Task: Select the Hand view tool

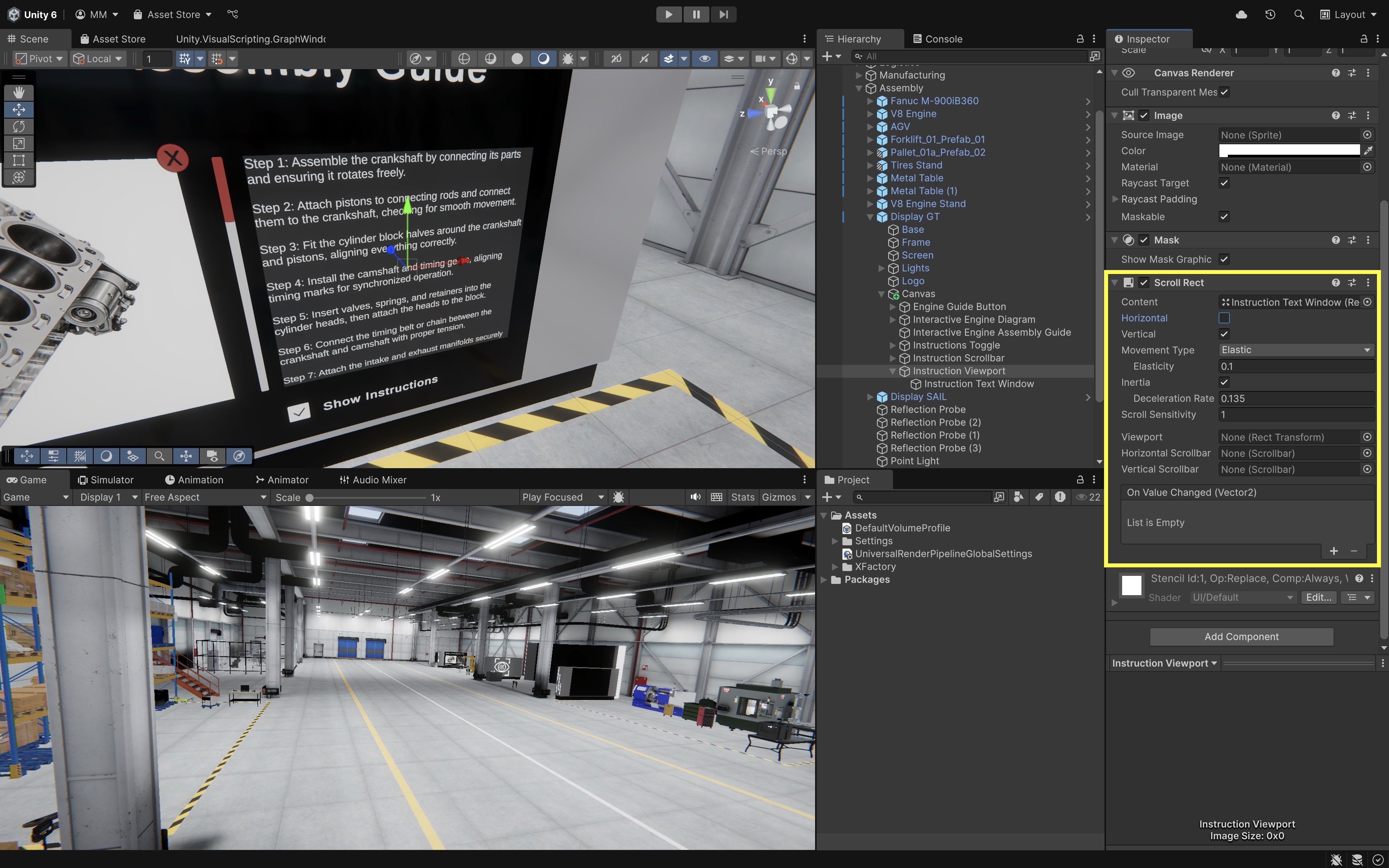Action: [19, 92]
